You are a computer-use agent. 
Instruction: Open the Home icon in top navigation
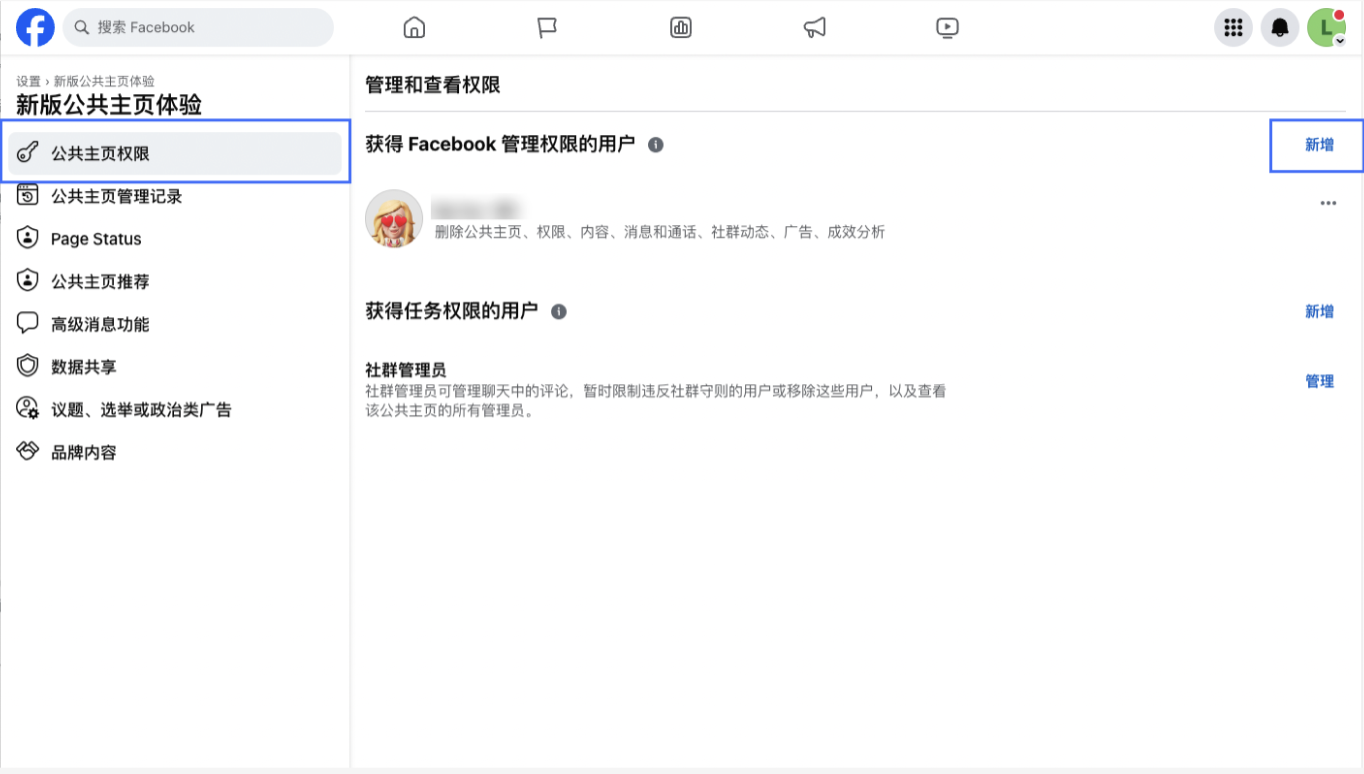point(414,28)
